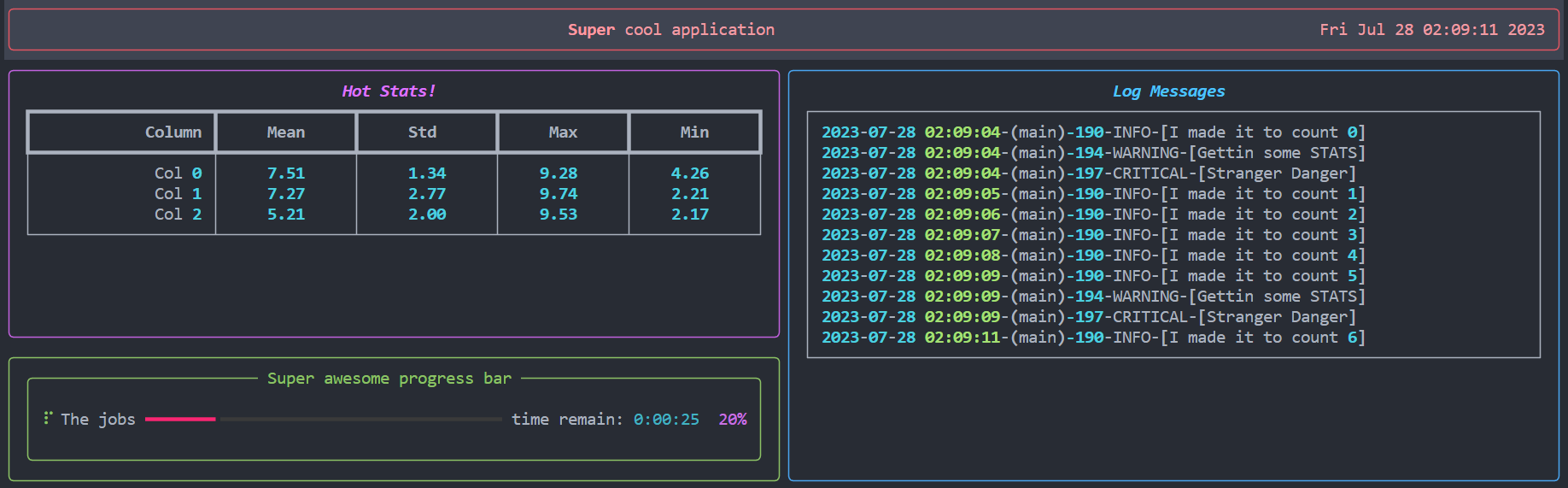Select log line 'I made it to count 4'
The width and height of the screenshot is (1568, 488).
click(1094, 256)
